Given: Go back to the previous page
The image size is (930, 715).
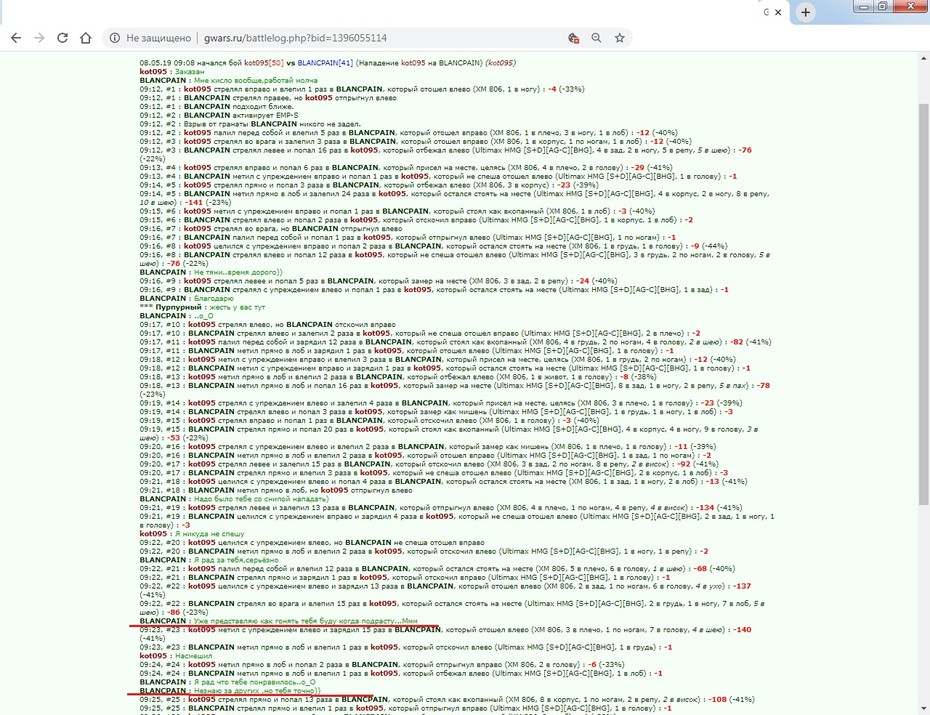Looking at the screenshot, I should (x=16, y=38).
